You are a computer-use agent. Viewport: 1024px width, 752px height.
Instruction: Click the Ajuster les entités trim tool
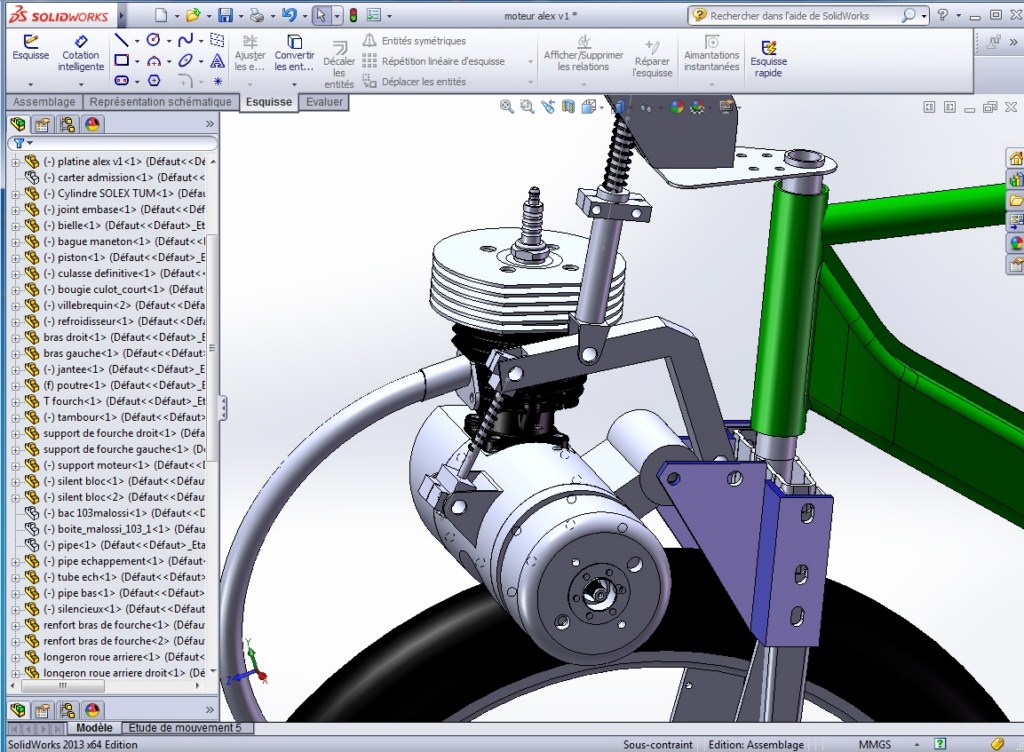tap(249, 53)
